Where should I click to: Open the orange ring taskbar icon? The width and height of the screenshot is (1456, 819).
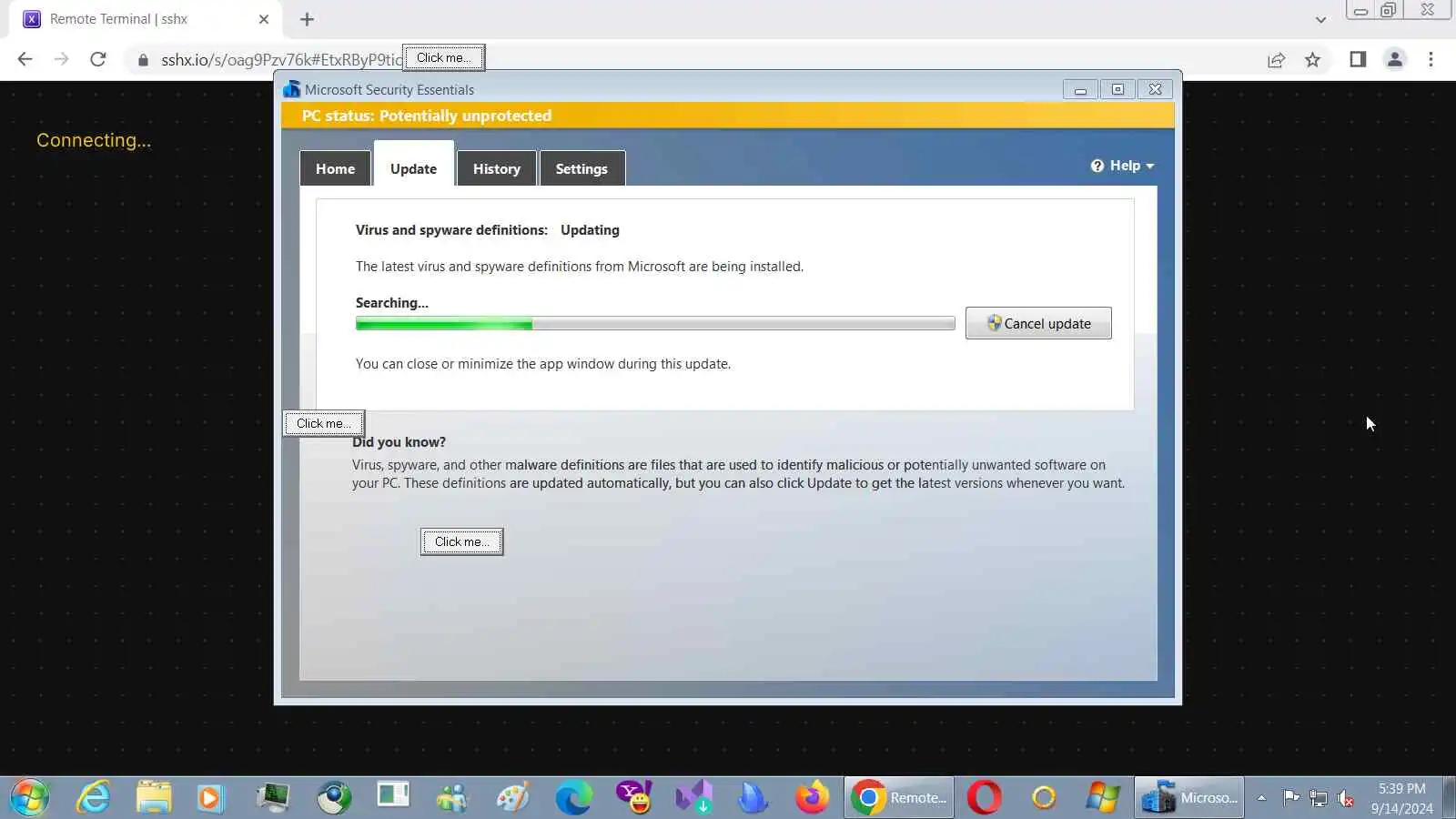1044,798
